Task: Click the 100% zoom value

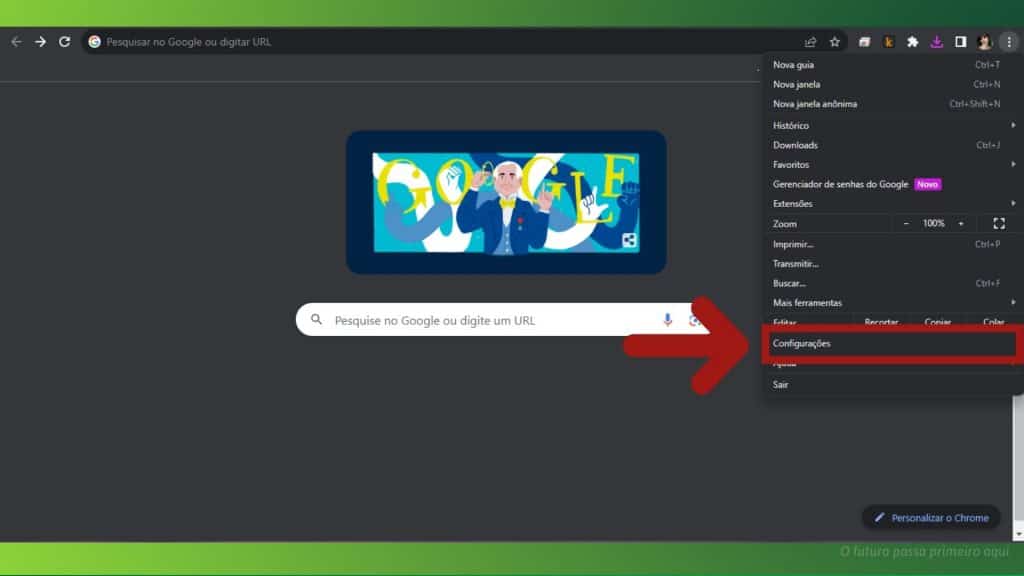Action: pos(934,223)
